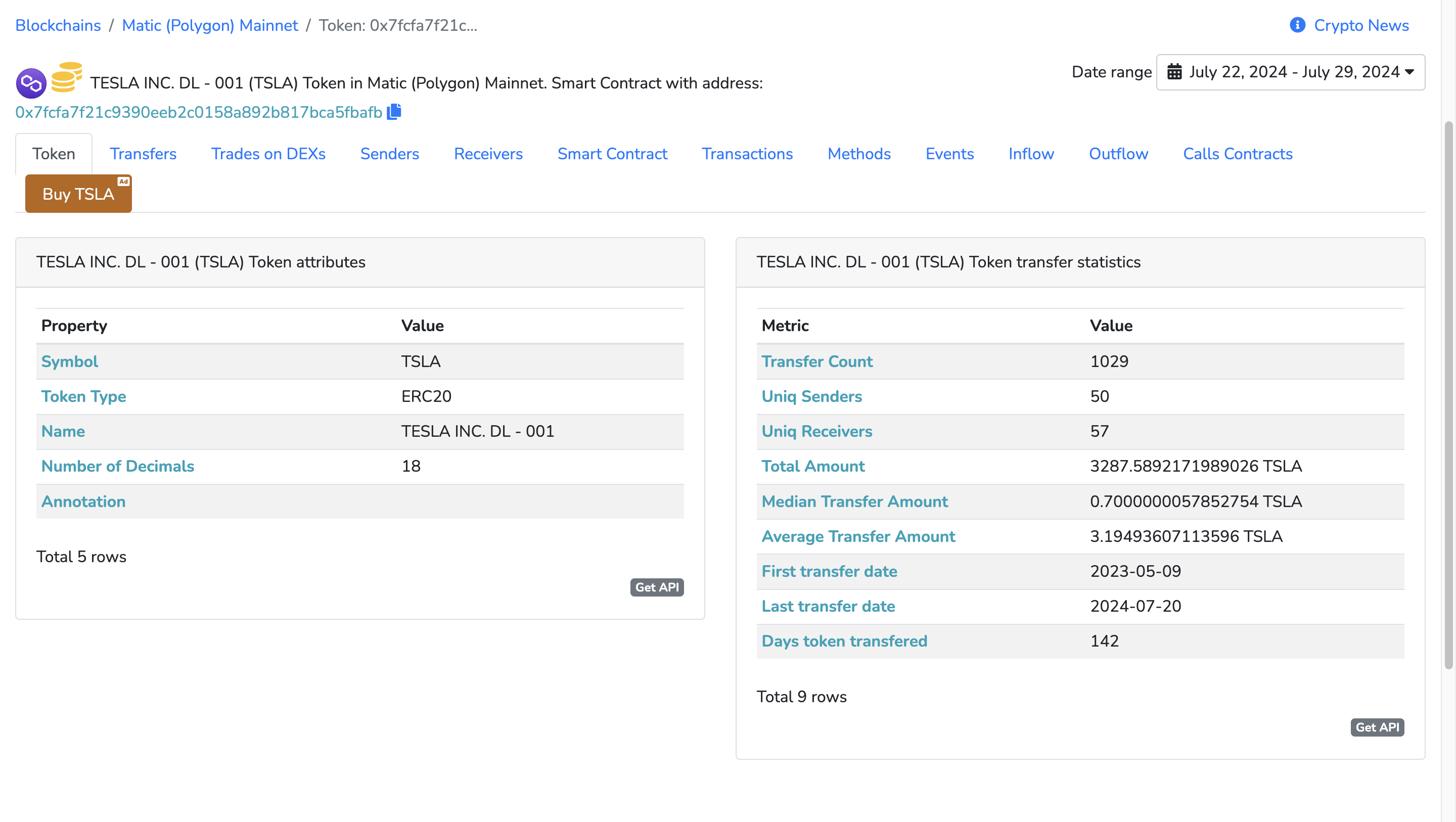Open the Trades on DEXs tab
1456x822 pixels.
tap(268, 154)
